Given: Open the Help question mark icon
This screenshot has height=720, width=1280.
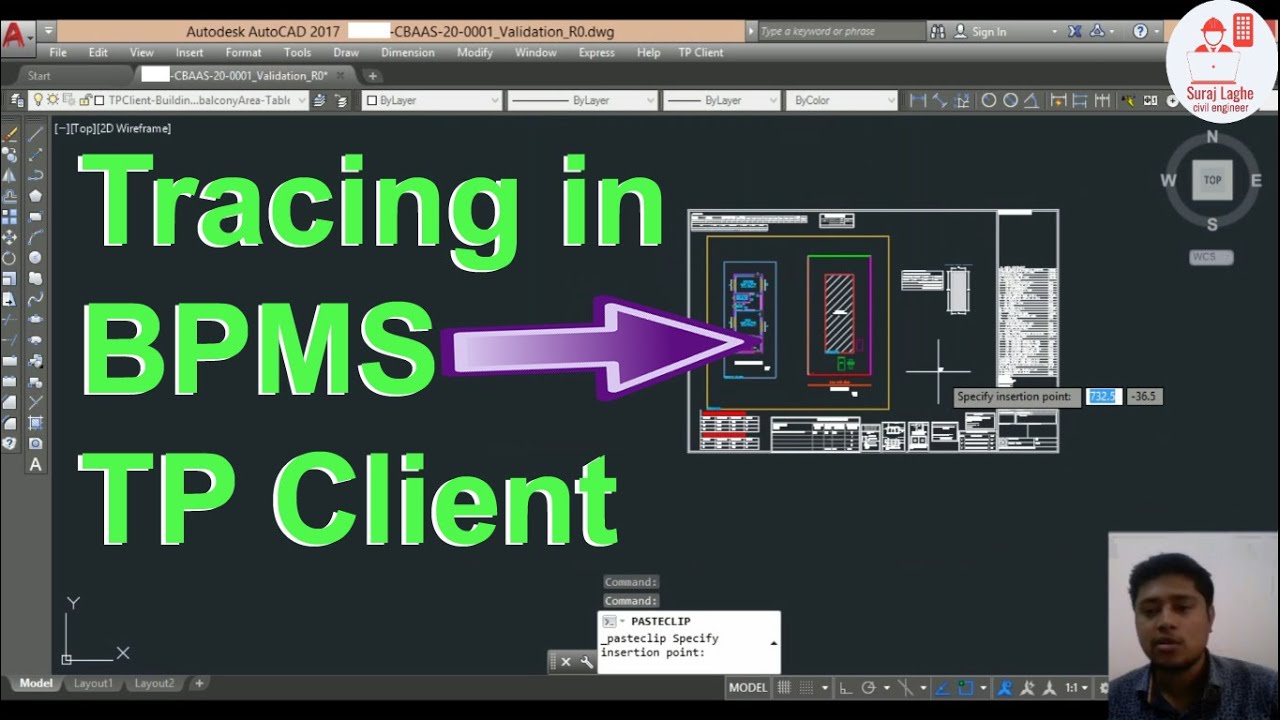Looking at the screenshot, I should (x=1140, y=32).
